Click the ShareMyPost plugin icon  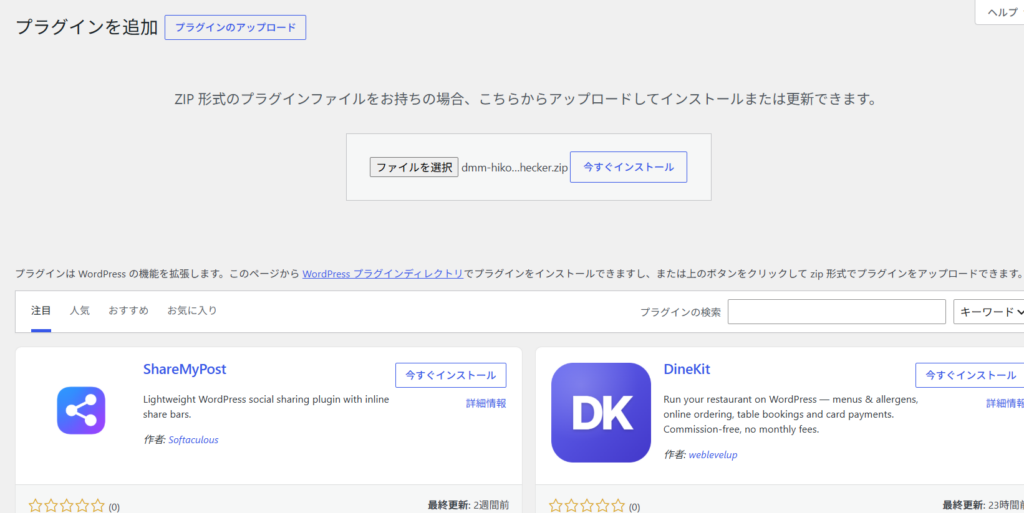81,411
